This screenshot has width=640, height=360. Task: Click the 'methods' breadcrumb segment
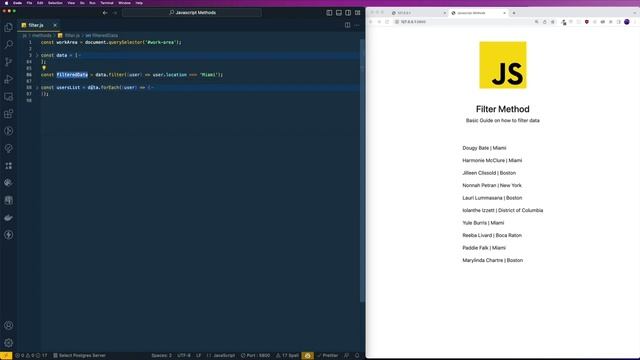tap(42, 36)
